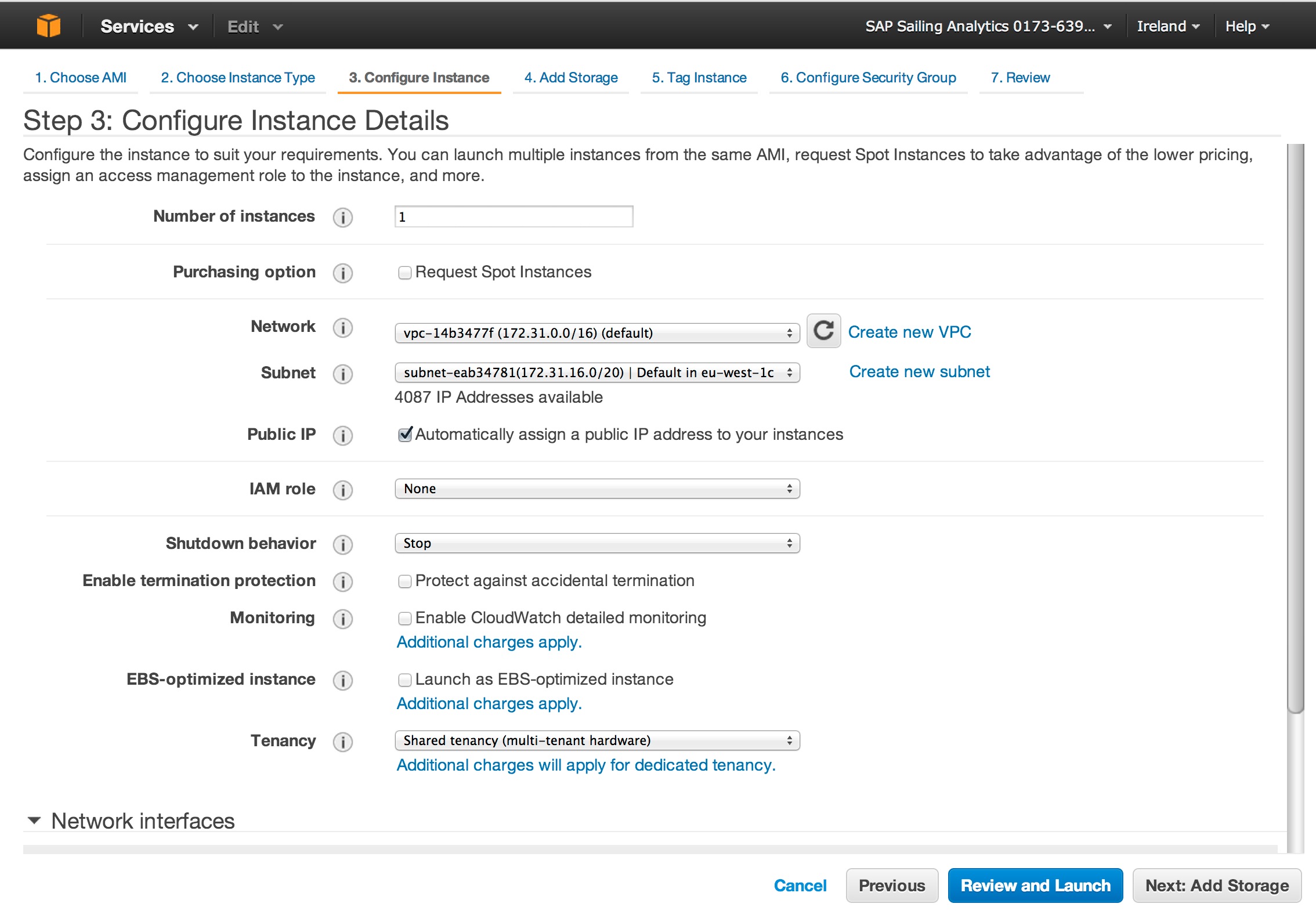Click info icon beside Purchasing option
Screen dimensions: 1316x918
tap(342, 273)
